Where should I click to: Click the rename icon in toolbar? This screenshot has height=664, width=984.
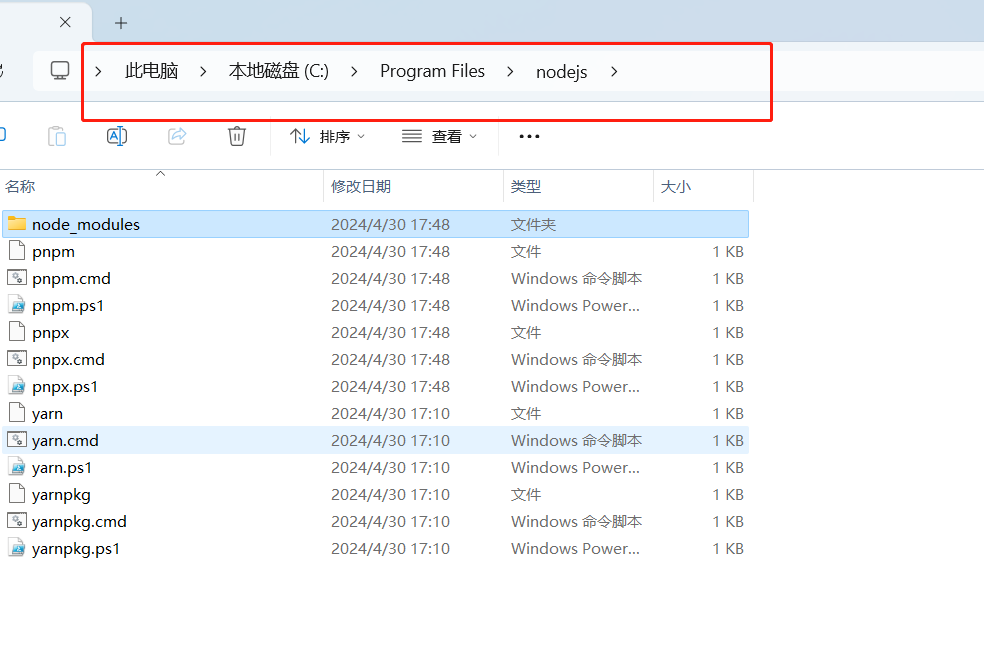point(117,136)
